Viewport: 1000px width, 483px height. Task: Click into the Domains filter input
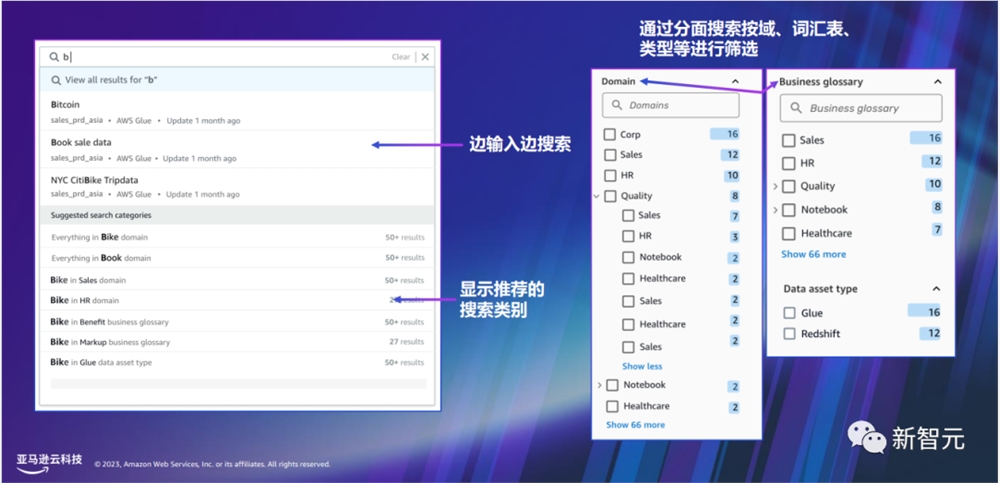(671, 105)
